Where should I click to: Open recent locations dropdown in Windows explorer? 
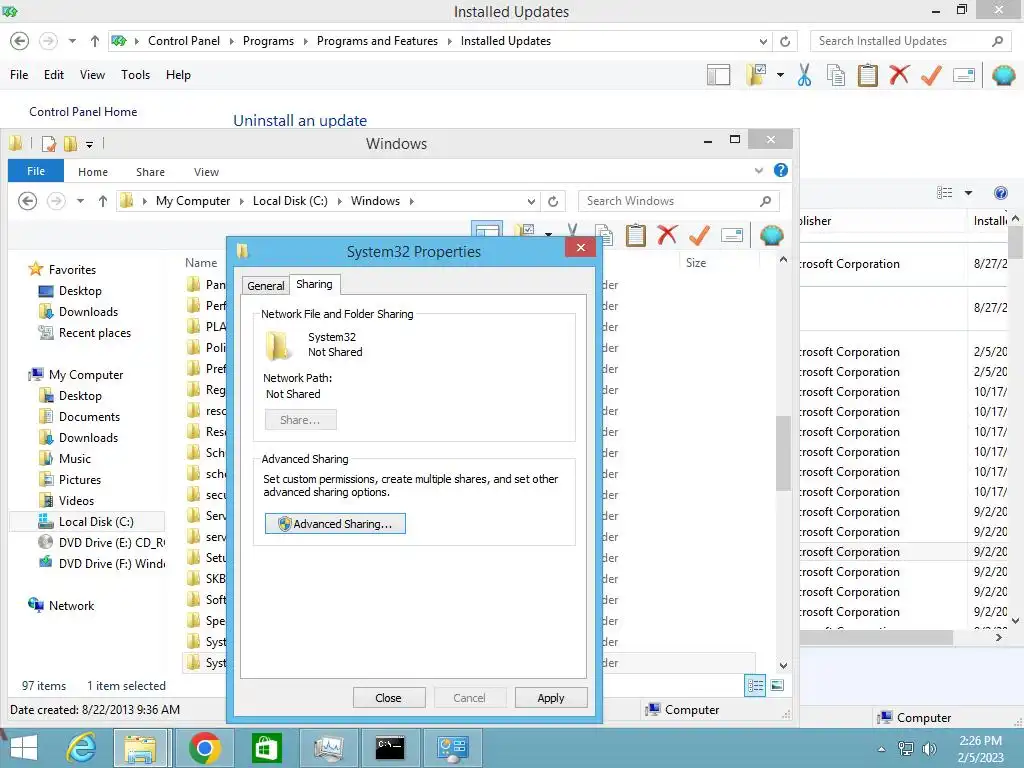point(80,201)
